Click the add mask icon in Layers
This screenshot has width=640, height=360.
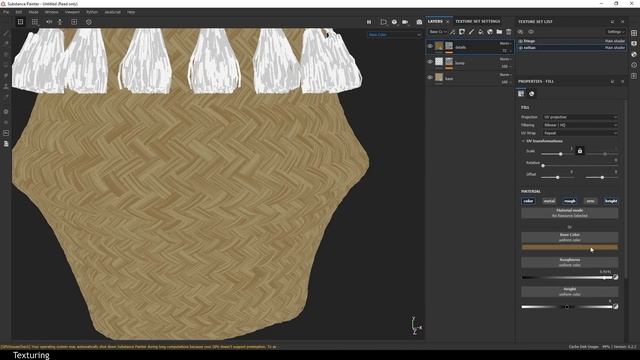point(462,32)
